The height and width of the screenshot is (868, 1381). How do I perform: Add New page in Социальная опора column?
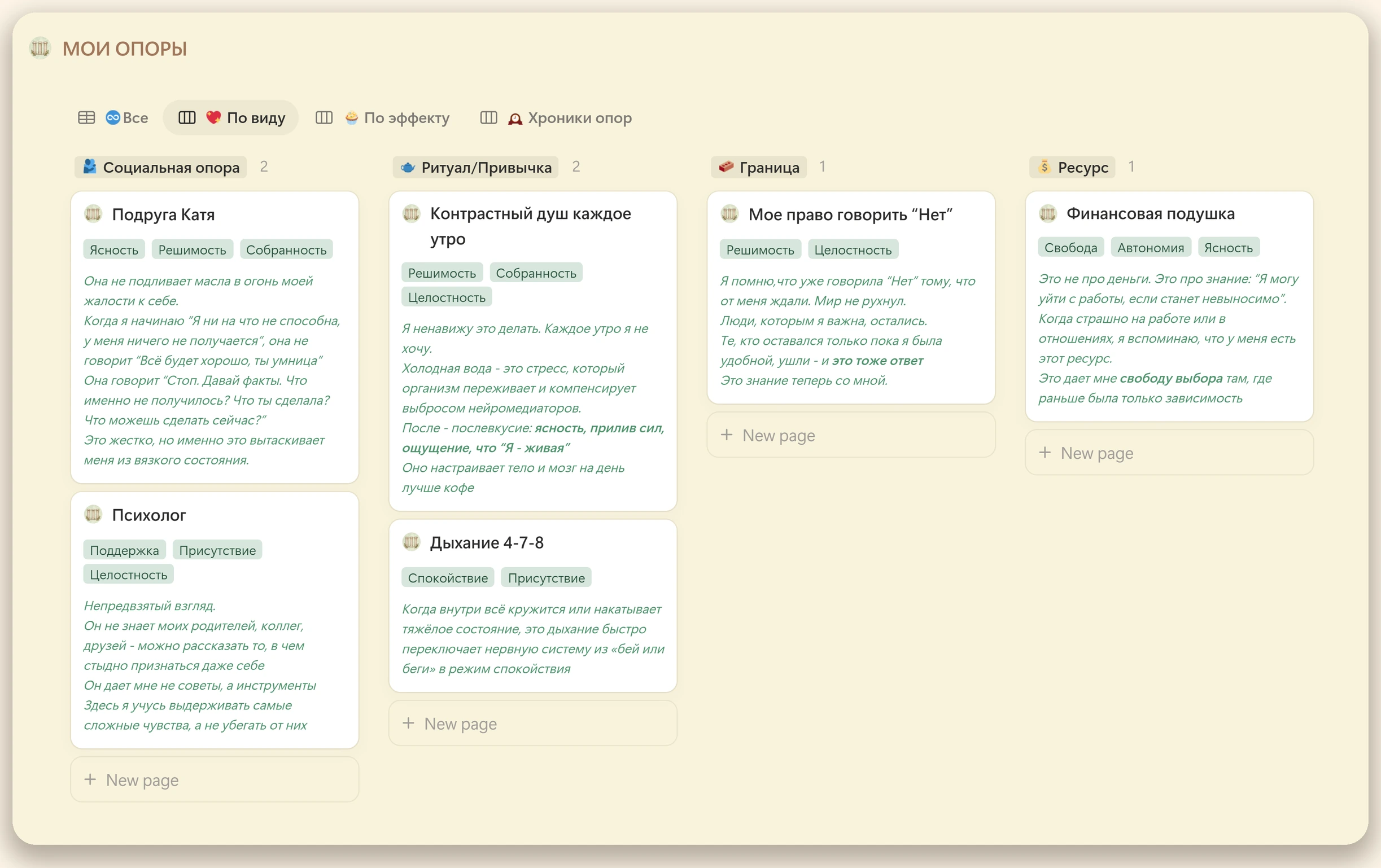pos(215,780)
